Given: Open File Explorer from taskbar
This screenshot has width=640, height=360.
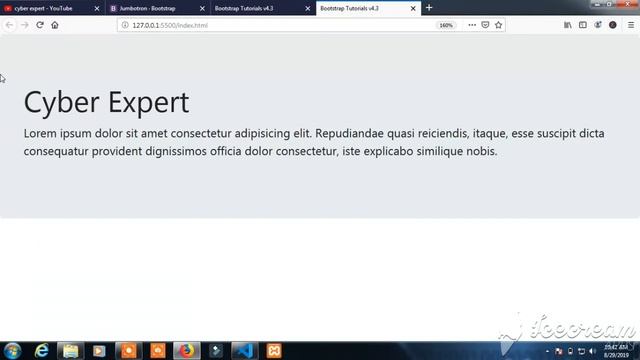Looking at the screenshot, I should (x=70, y=351).
